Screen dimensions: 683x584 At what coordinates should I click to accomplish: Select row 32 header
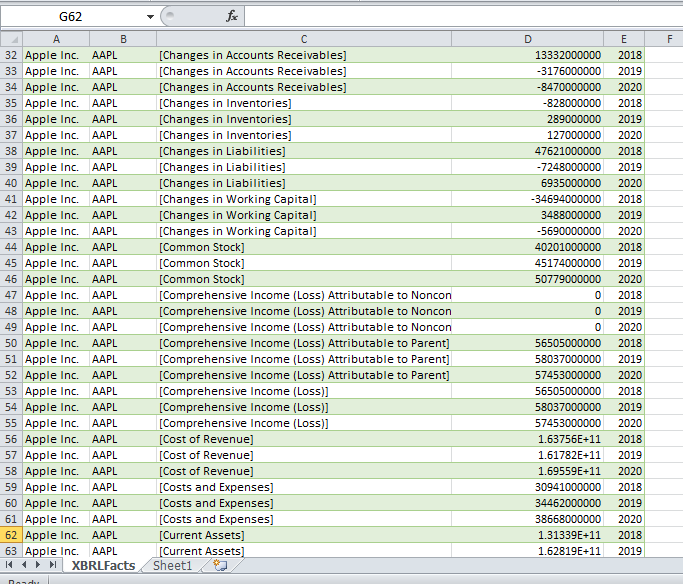(x=11, y=55)
